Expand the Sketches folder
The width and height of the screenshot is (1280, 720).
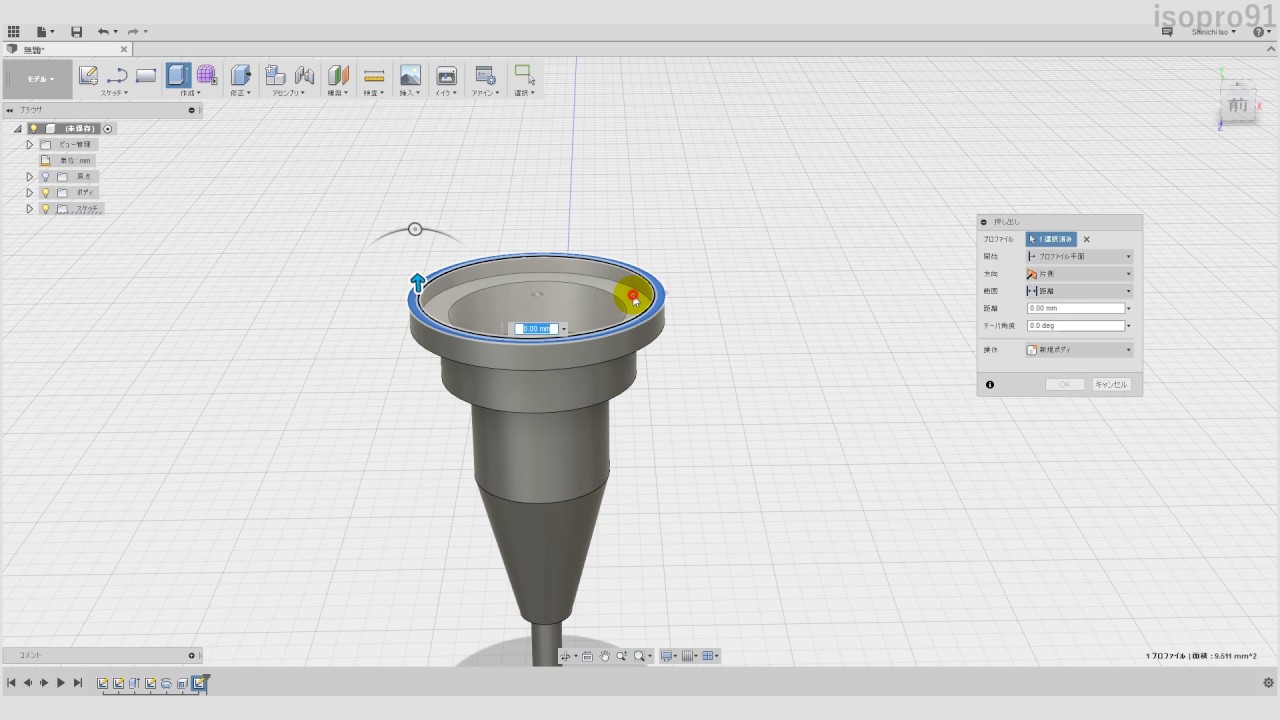coord(30,208)
